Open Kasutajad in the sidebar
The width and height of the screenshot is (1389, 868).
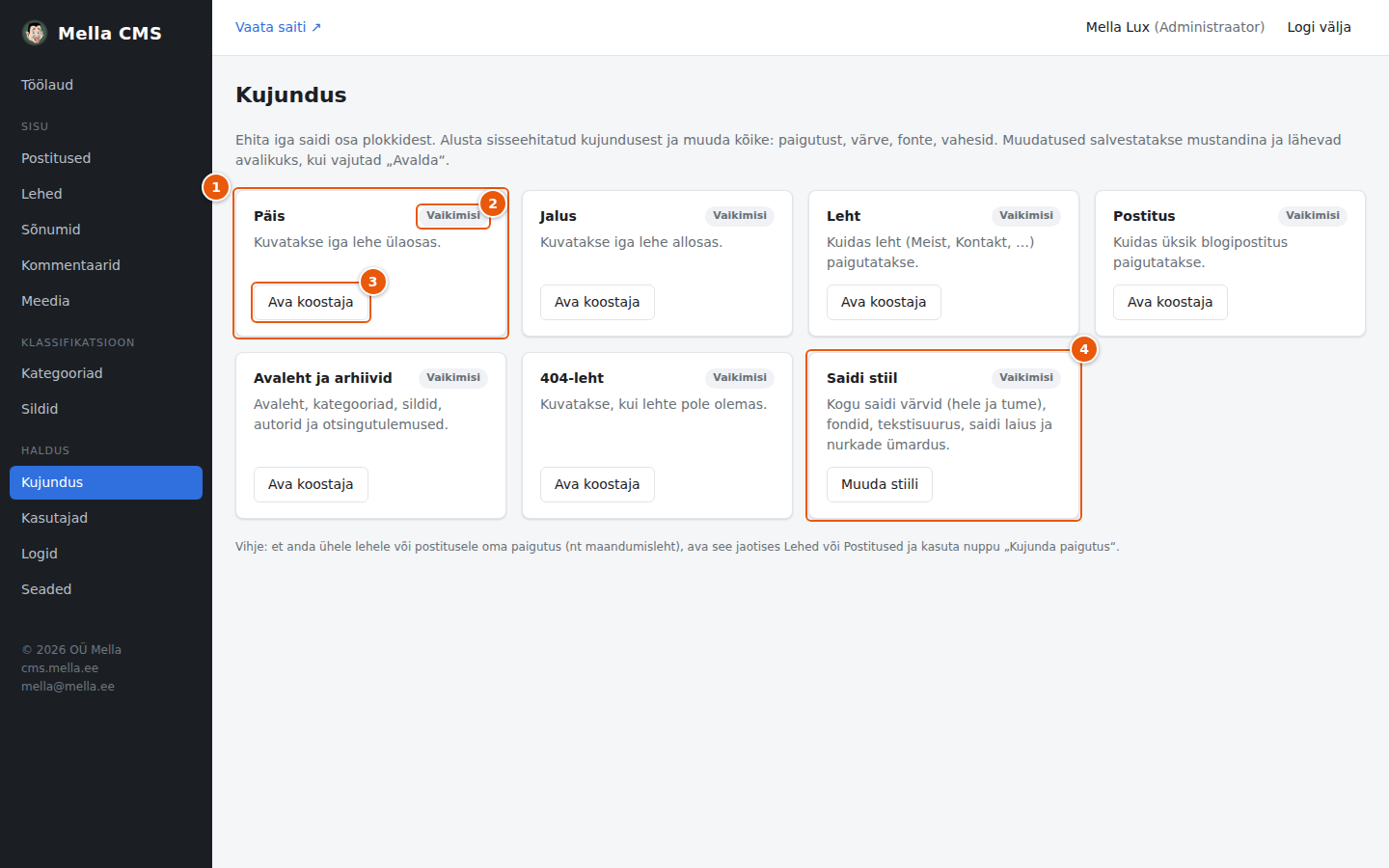click(106, 518)
